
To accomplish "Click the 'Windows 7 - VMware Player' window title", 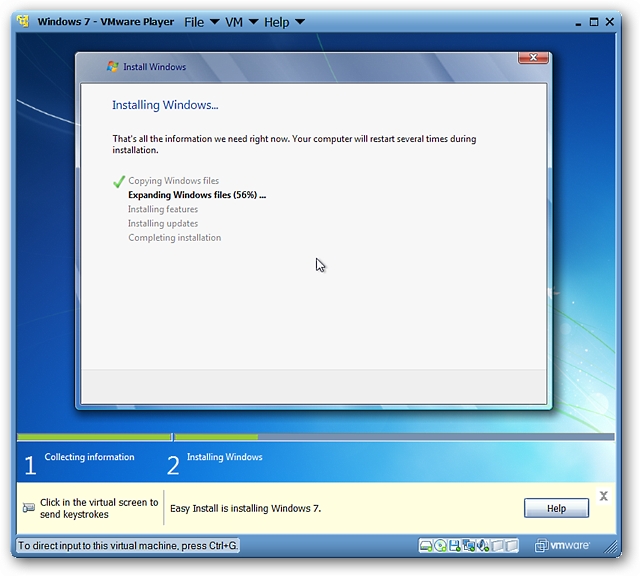I will point(106,22).
